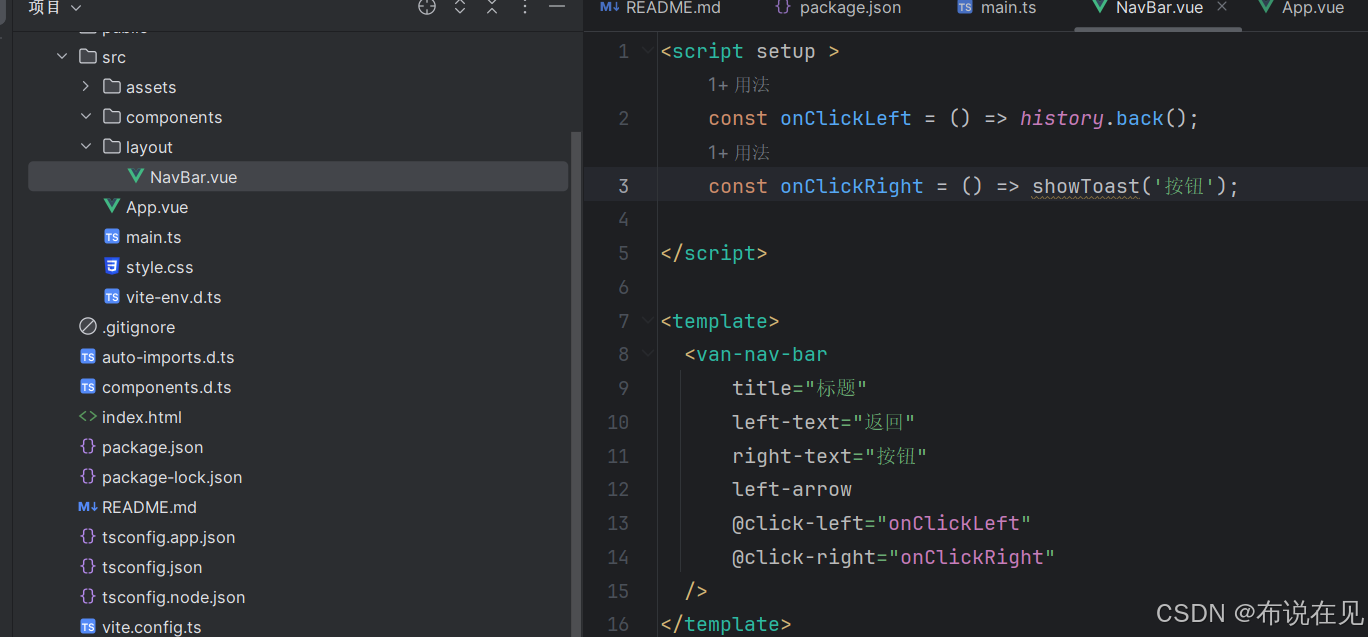Click the usages hint above onClickLeft
Screen dimensions: 1368x637
point(739,85)
